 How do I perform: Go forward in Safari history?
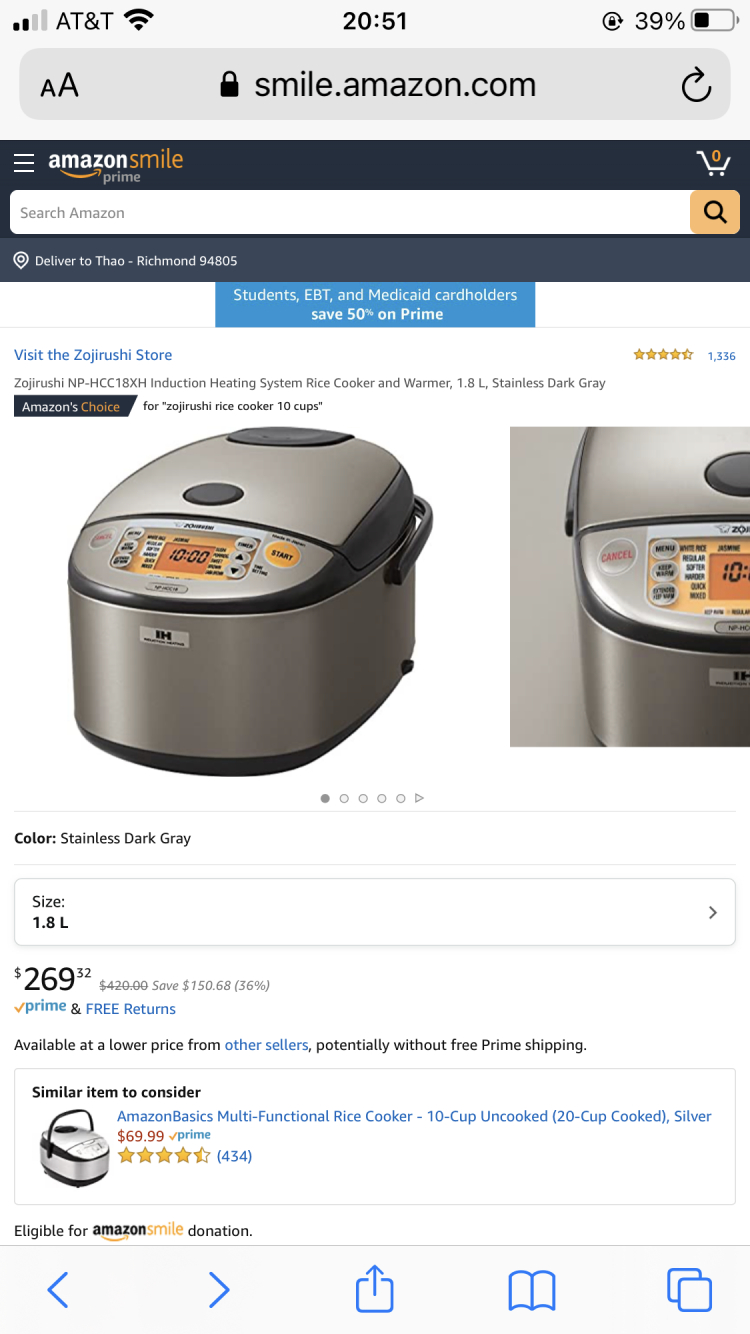pyautogui.click(x=218, y=1290)
